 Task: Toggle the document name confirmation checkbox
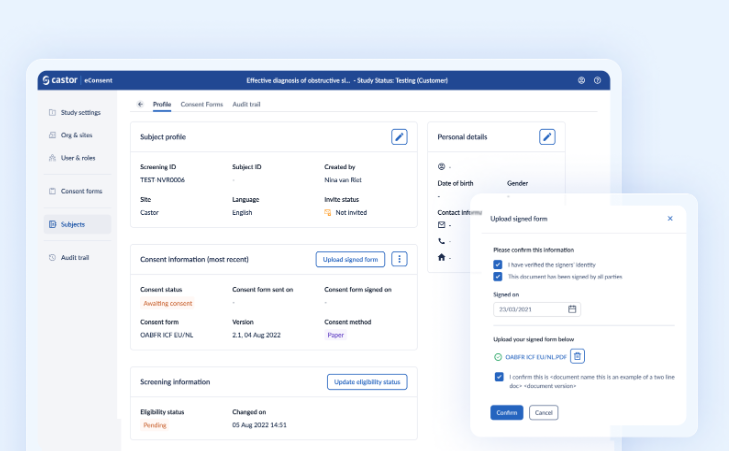pyautogui.click(x=498, y=377)
